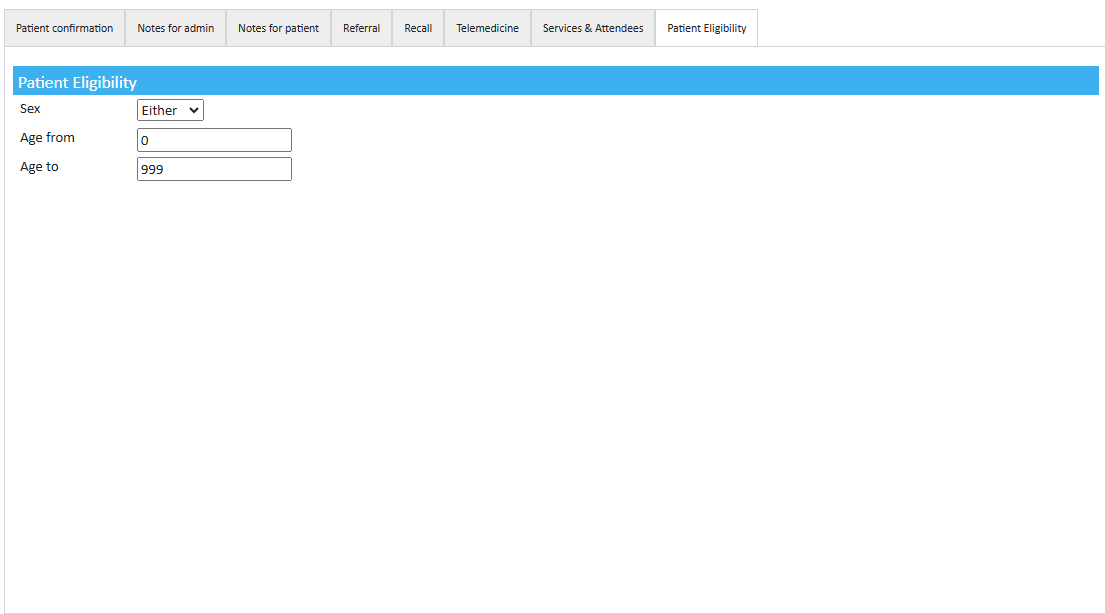Click the active Patient Eligibility tab
The width and height of the screenshot is (1105, 614).
[706, 28]
